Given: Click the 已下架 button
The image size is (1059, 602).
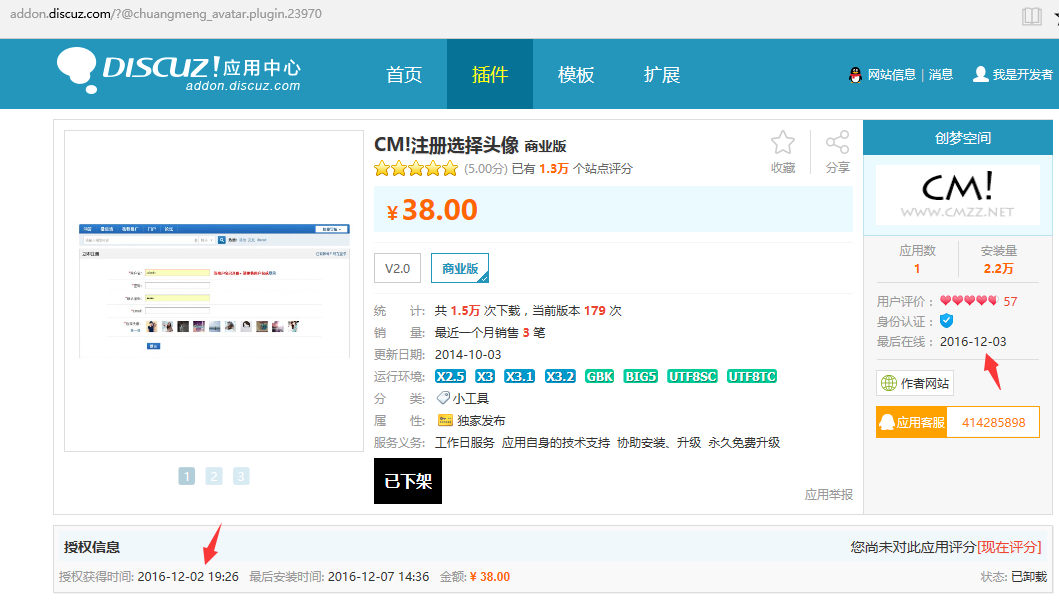Looking at the screenshot, I should (408, 481).
